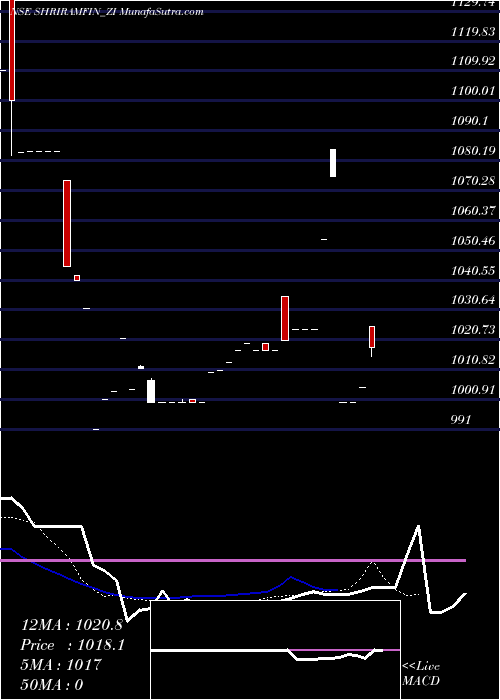The image size is (500, 700).
Task: Click the Live MACD inset chart box
Action: coord(275,650)
